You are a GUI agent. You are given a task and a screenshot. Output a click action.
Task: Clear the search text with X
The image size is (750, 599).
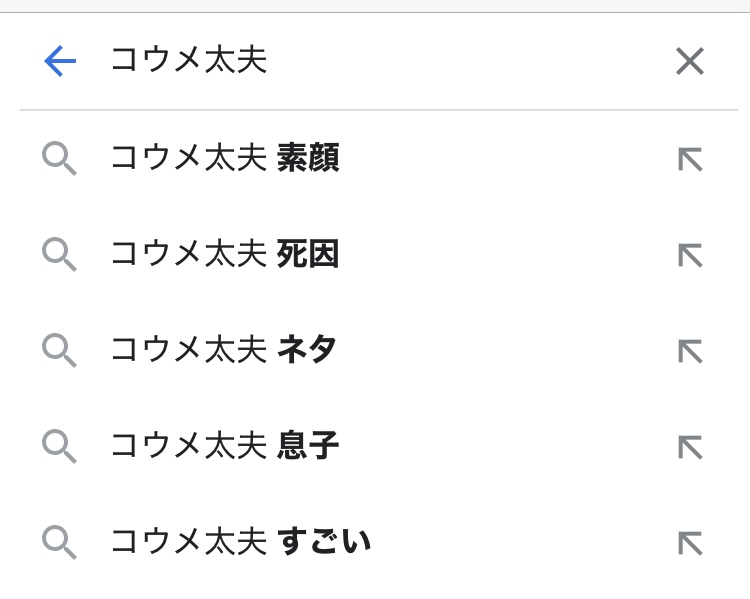click(689, 62)
